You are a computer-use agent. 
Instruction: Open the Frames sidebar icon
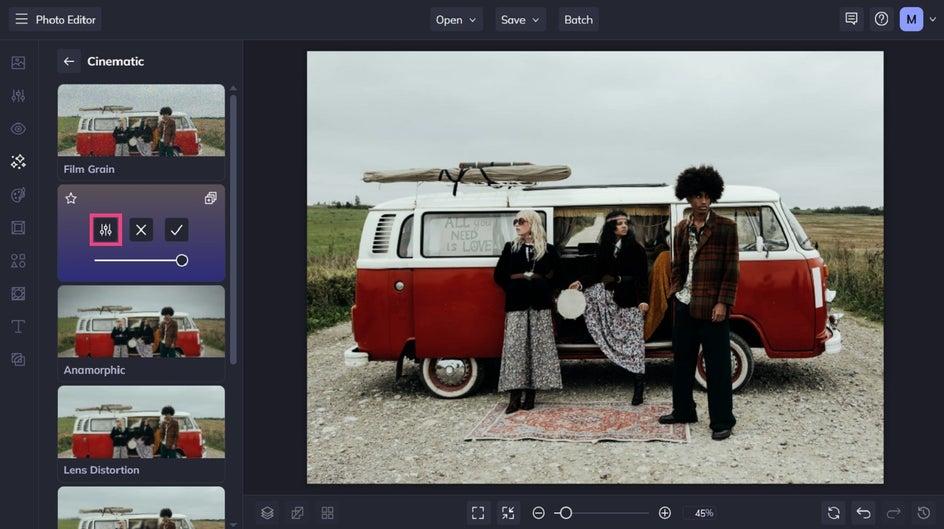[x=18, y=227]
